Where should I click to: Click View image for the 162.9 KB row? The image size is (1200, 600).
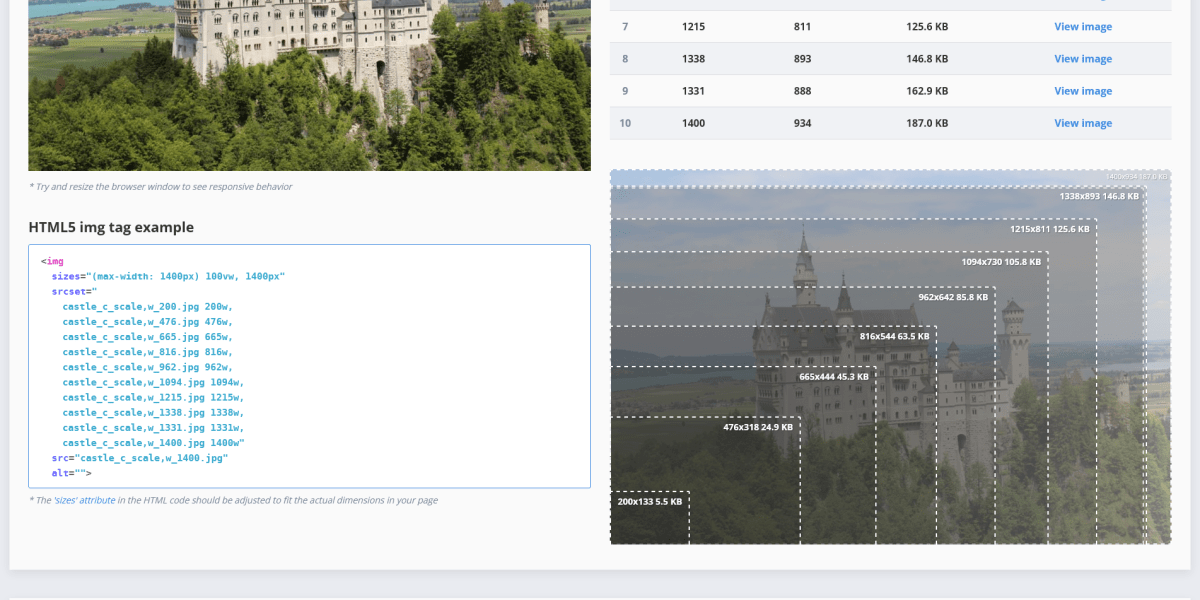[1082, 91]
